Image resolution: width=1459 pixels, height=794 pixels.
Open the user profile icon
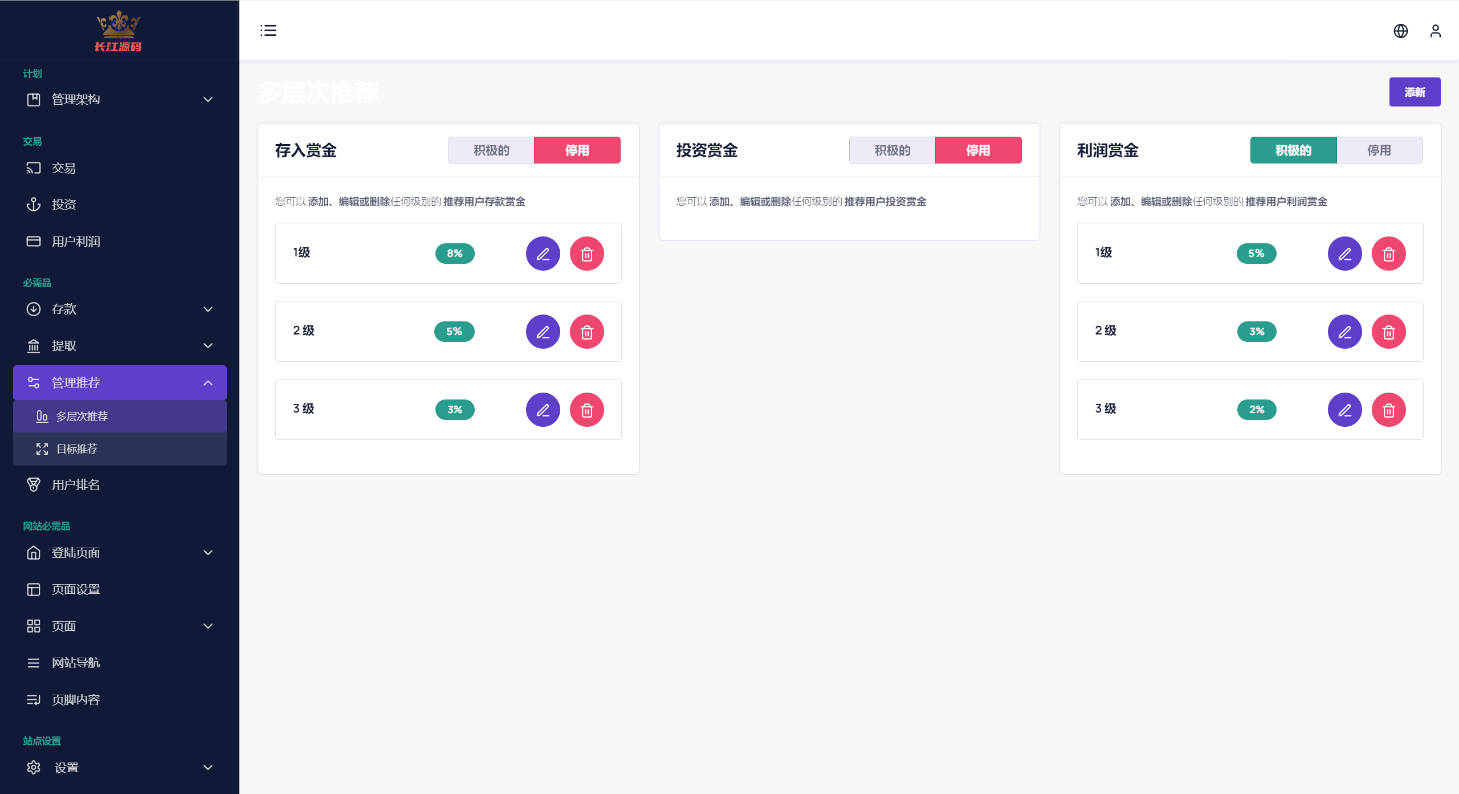pyautogui.click(x=1436, y=31)
